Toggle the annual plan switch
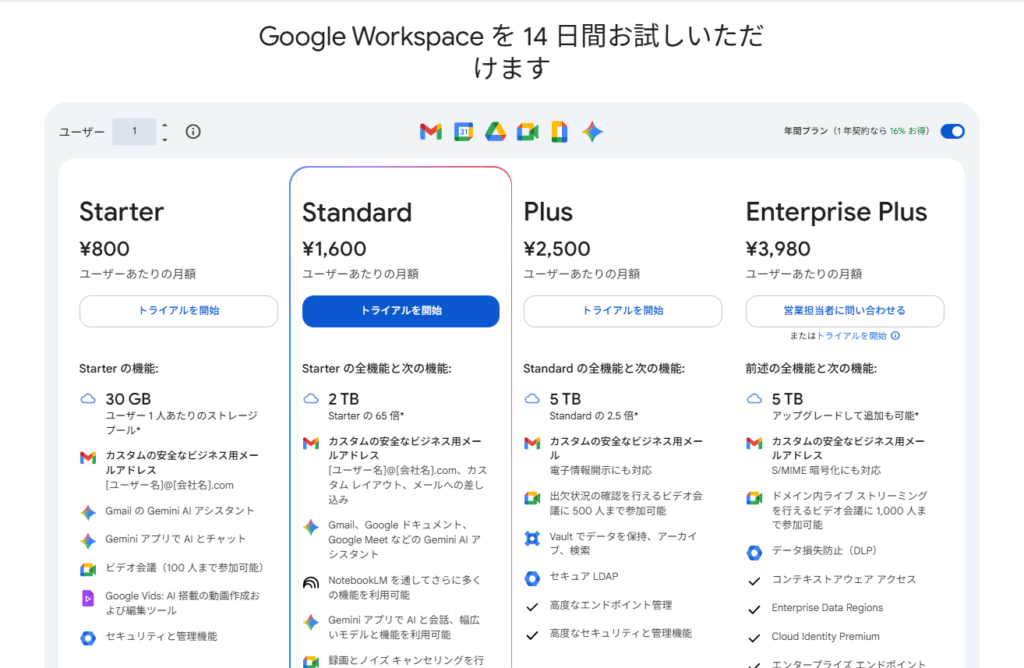This screenshot has width=1024, height=668. (x=952, y=131)
